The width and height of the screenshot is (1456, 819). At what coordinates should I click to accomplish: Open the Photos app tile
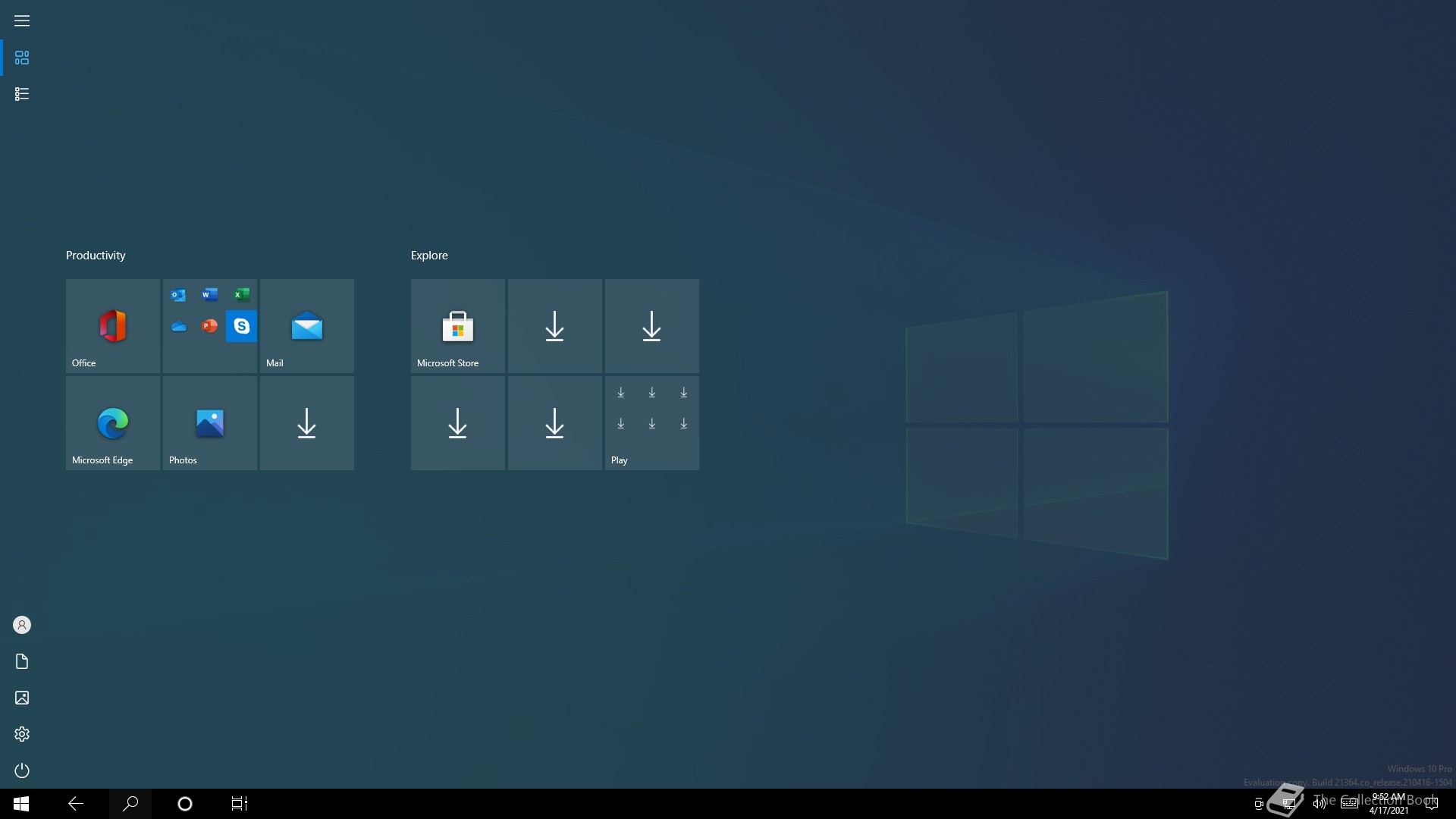click(x=209, y=423)
